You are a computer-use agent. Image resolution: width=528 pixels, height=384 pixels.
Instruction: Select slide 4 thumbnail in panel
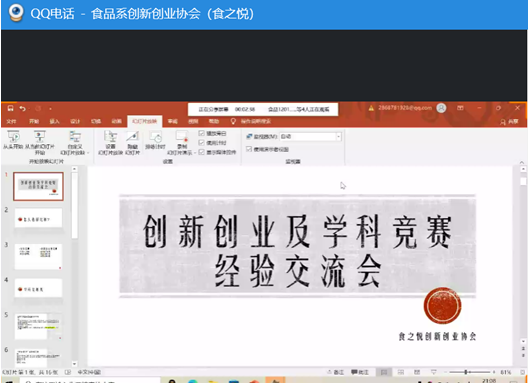(x=38, y=288)
